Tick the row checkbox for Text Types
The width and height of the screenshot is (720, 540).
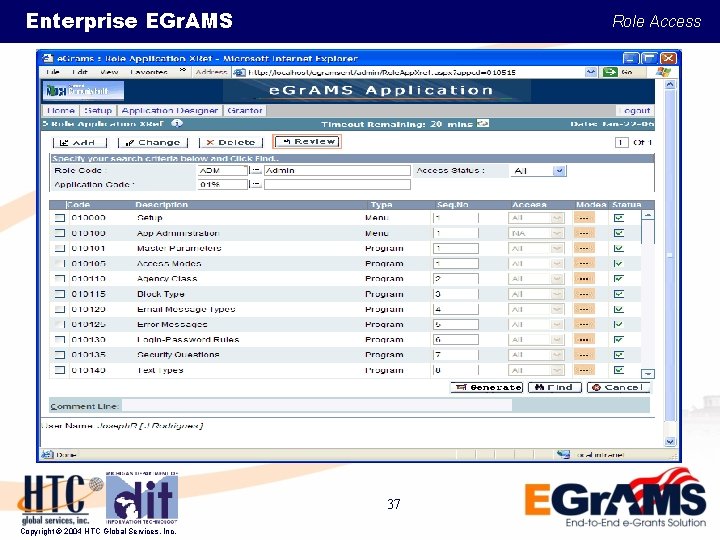click(60, 370)
